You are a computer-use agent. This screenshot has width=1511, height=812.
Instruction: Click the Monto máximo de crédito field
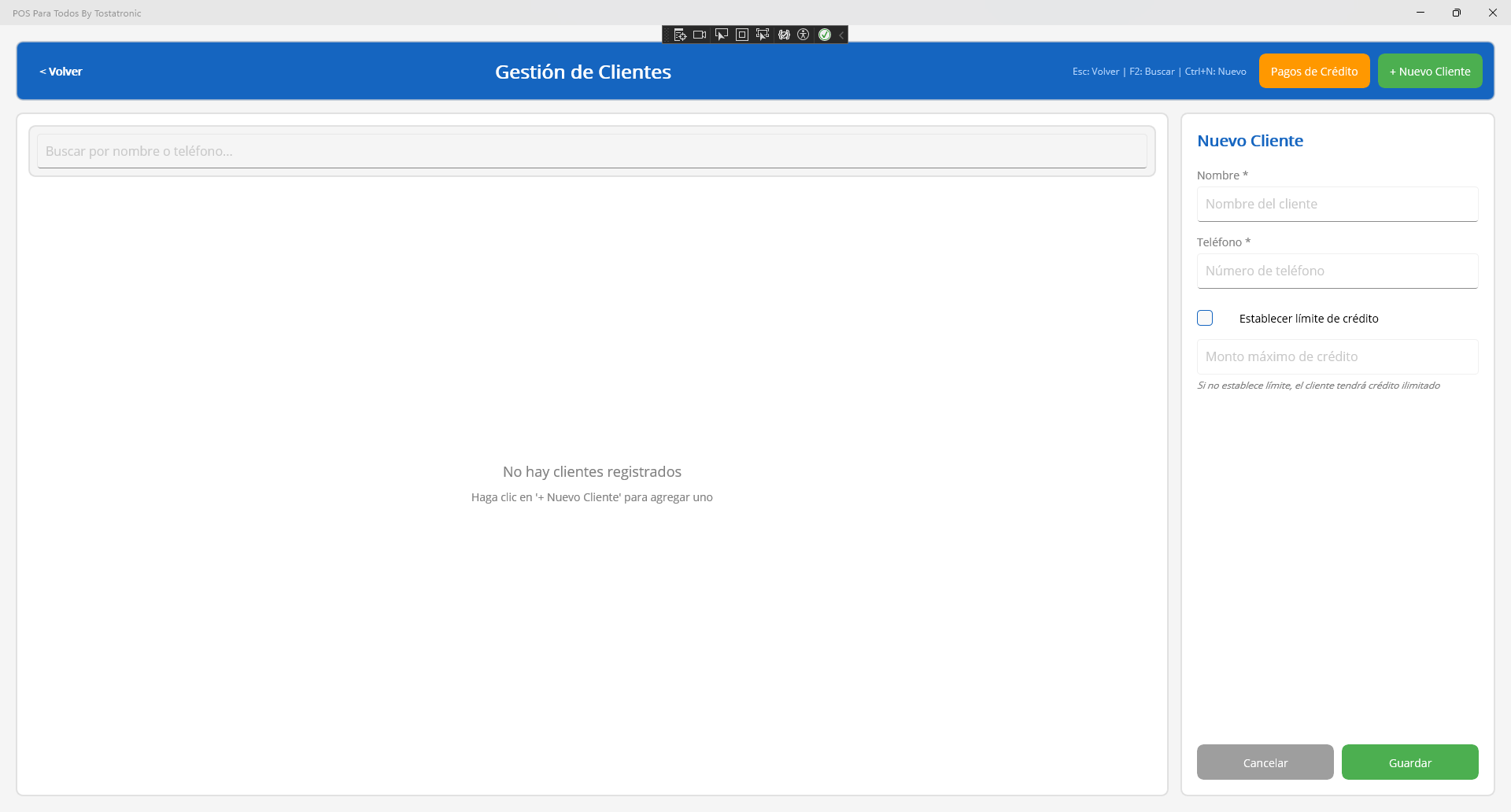pyautogui.click(x=1337, y=356)
